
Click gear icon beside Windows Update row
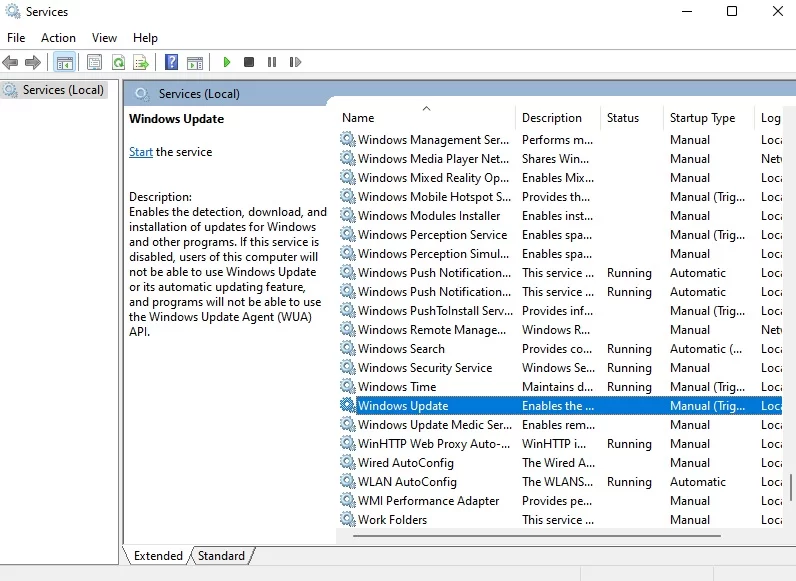348,405
